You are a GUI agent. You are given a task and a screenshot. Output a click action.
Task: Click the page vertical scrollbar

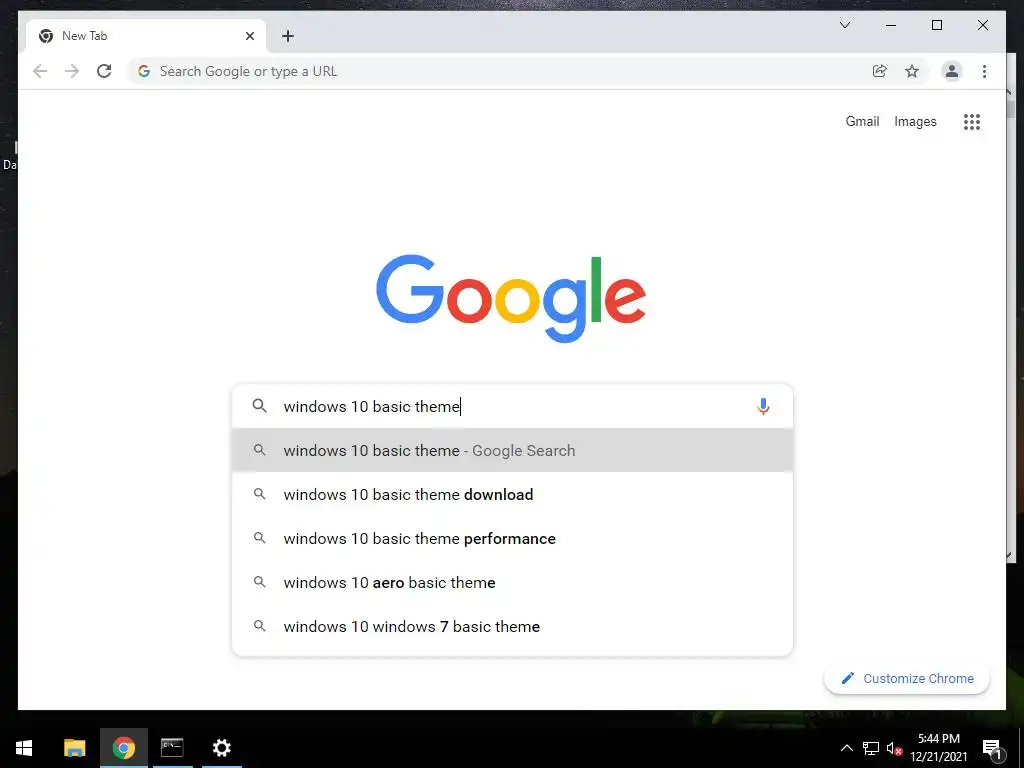coord(1011,327)
